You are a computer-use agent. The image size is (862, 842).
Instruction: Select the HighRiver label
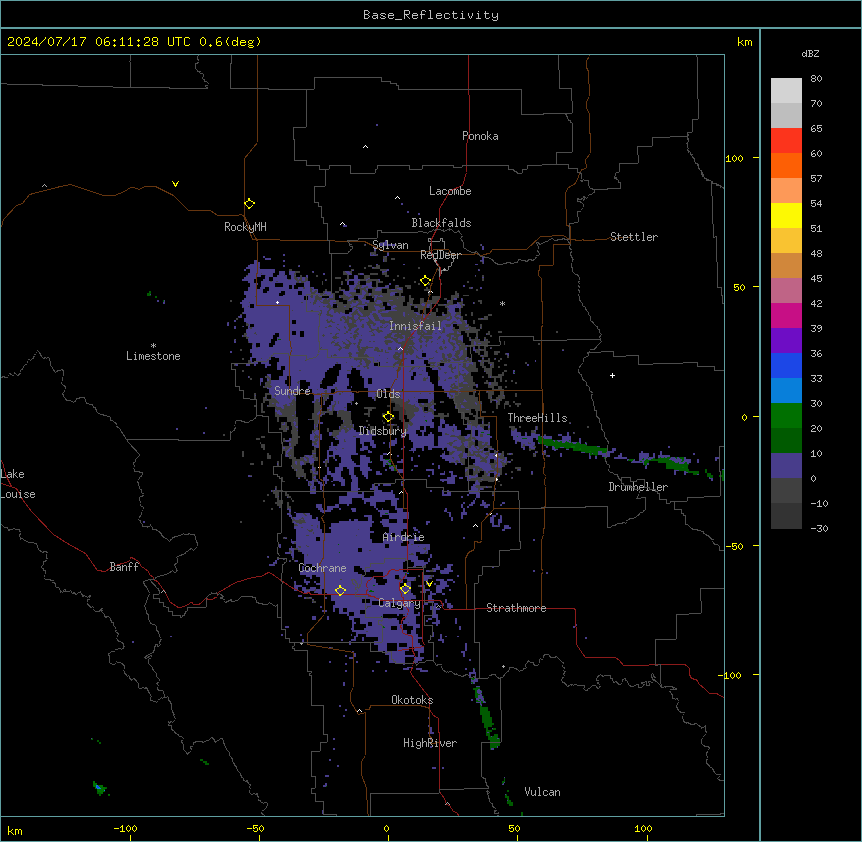tap(430, 743)
